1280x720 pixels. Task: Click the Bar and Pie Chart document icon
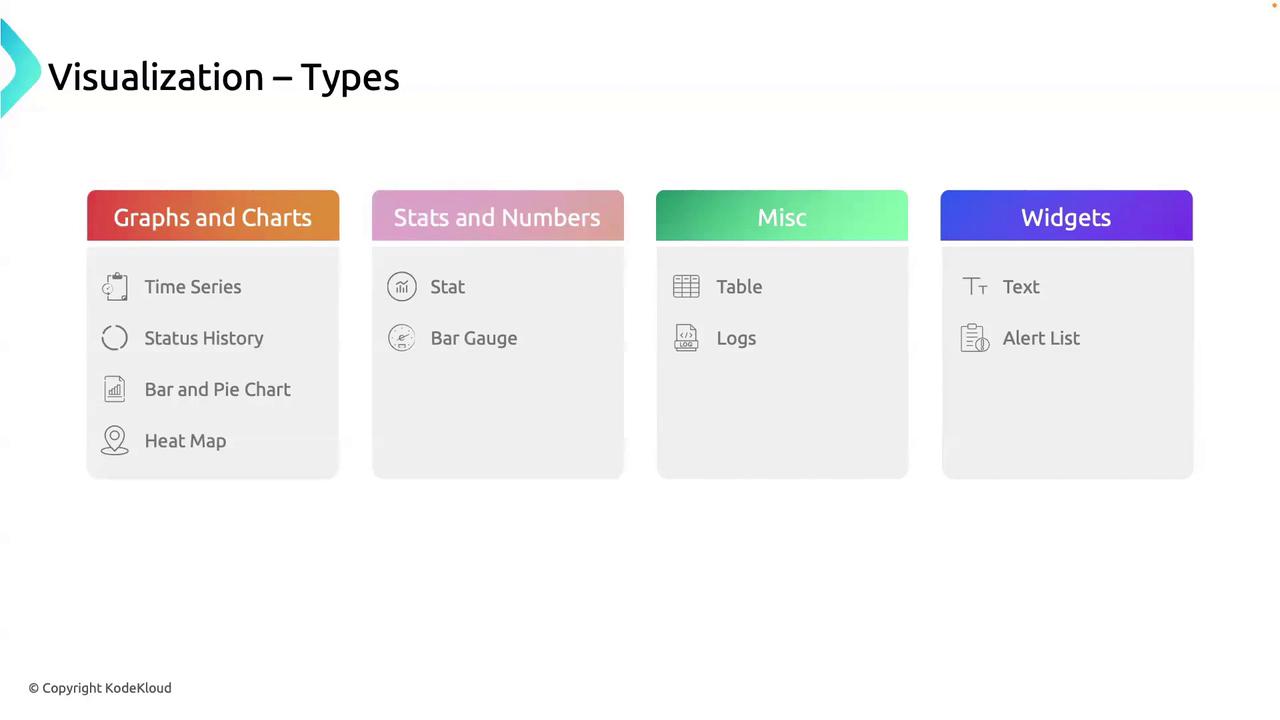(115, 390)
